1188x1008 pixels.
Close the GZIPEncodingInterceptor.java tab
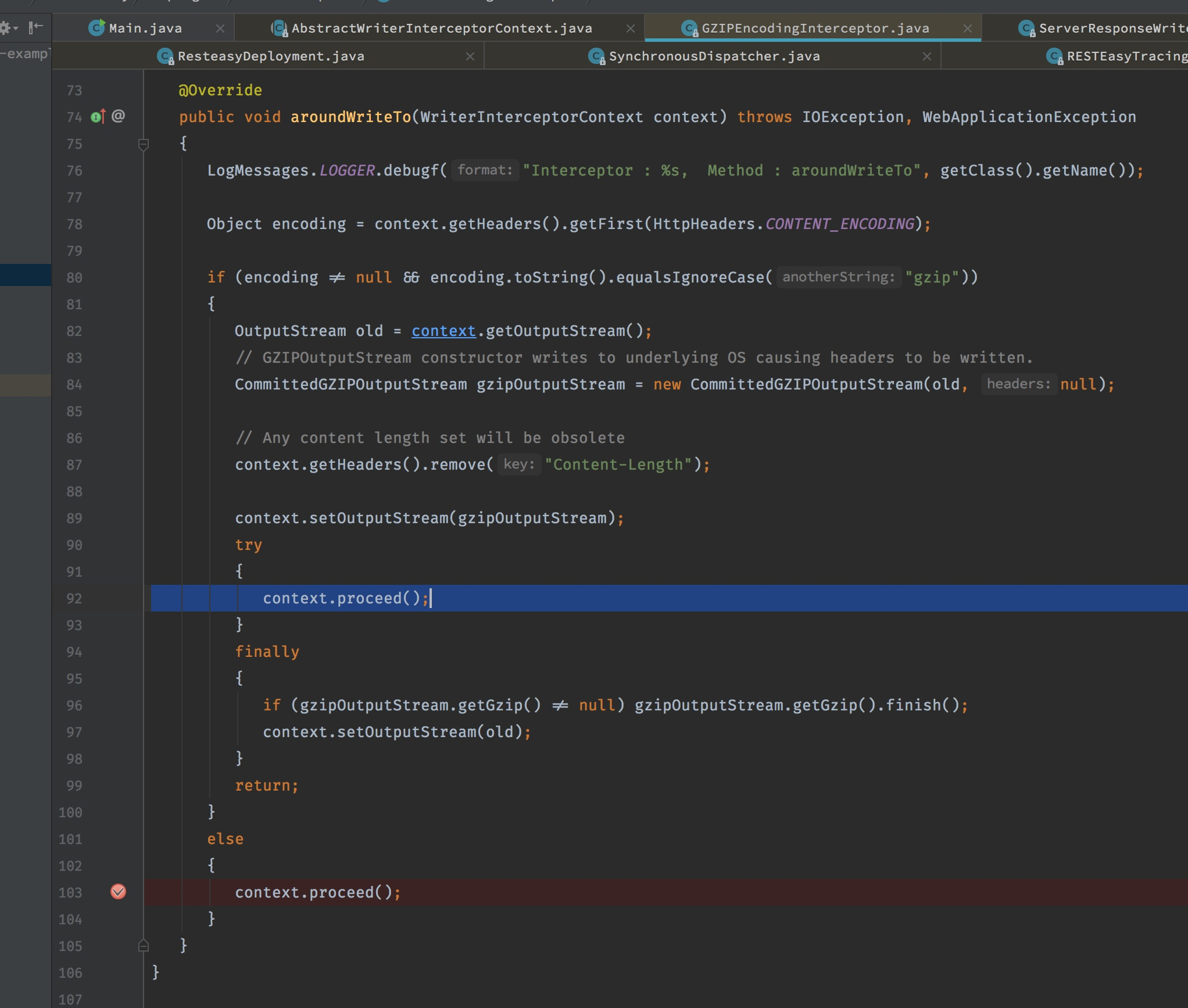968,28
